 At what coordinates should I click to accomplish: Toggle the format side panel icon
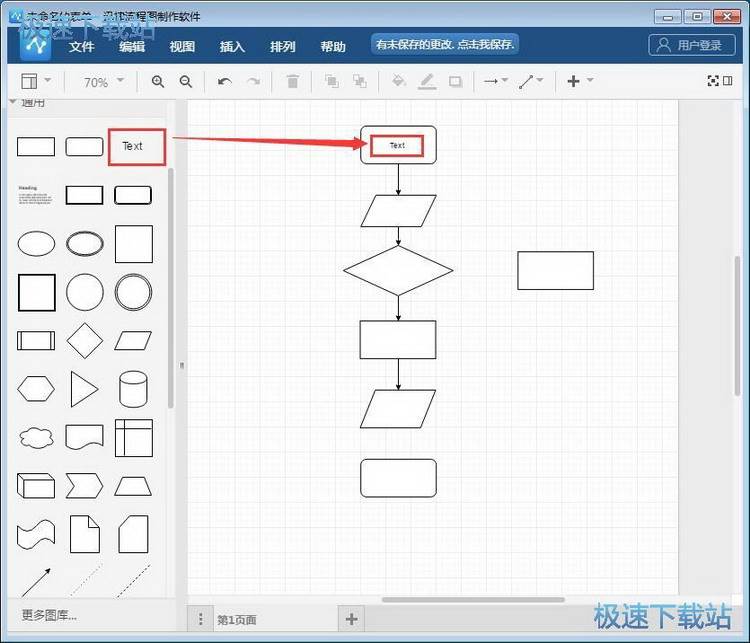[x=728, y=80]
